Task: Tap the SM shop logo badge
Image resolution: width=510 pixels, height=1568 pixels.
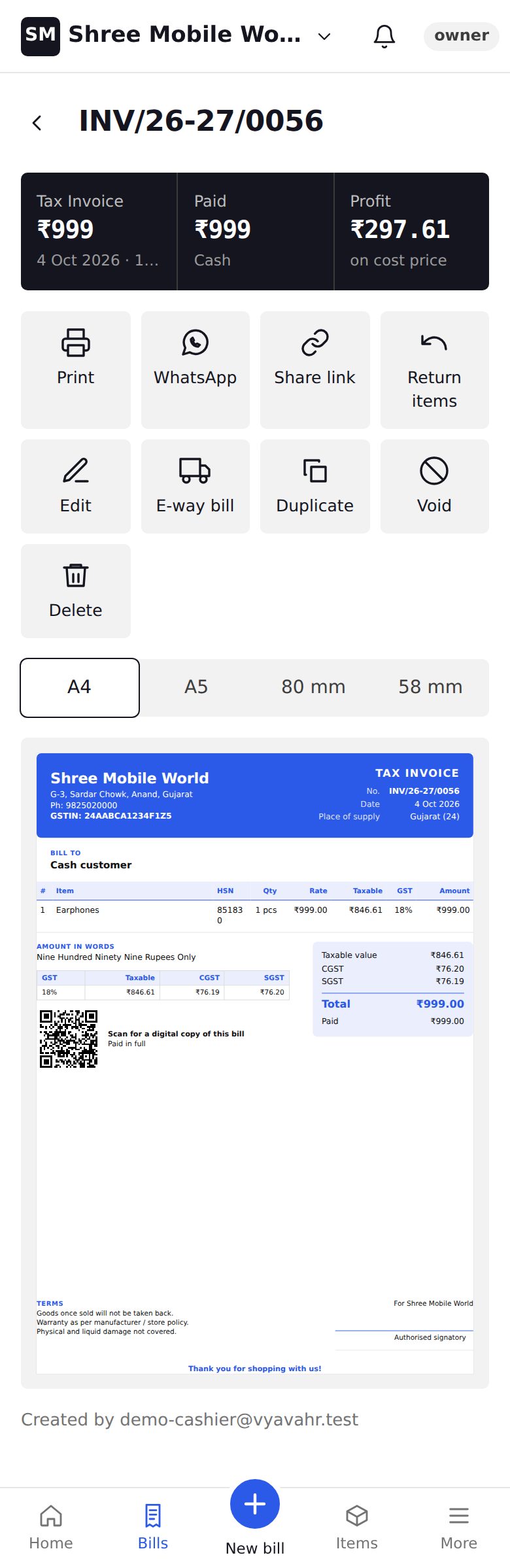Action: point(41,36)
